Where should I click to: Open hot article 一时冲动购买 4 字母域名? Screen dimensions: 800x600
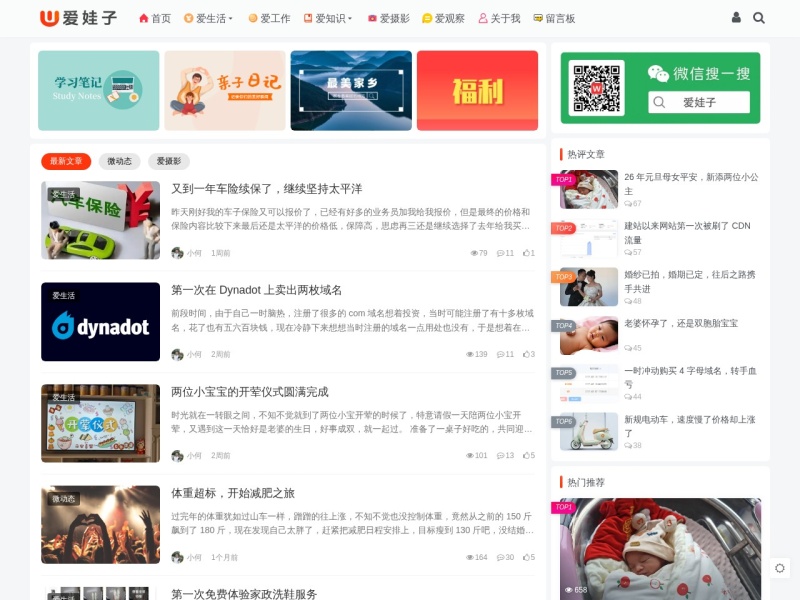[690, 378]
